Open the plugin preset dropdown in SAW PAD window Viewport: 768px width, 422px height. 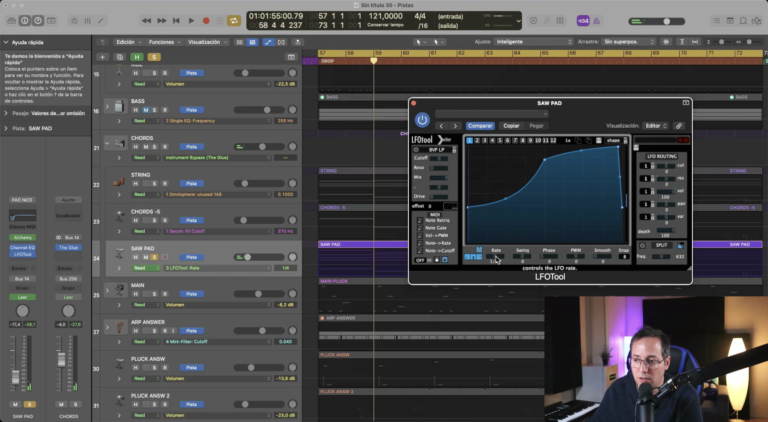click(491, 114)
